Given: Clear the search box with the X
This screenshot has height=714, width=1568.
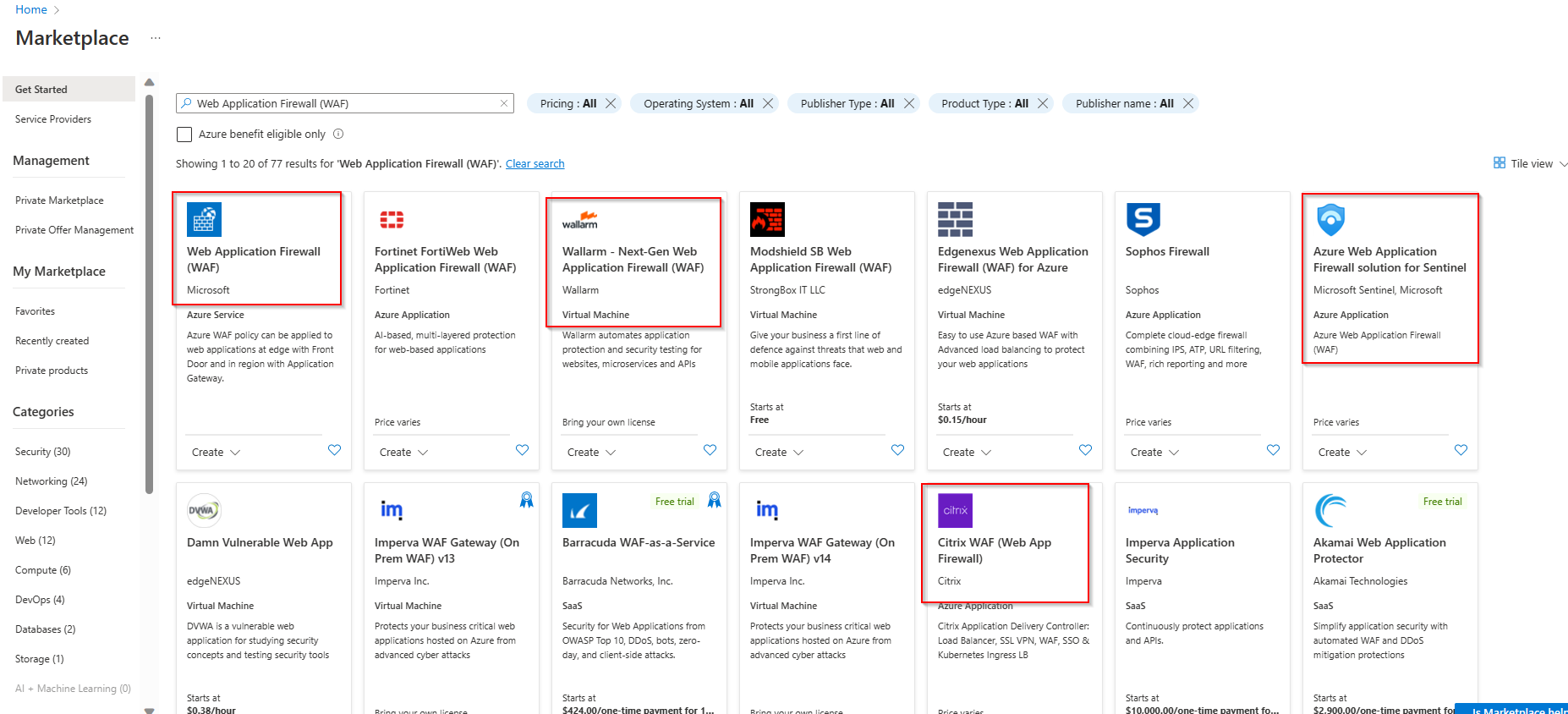Looking at the screenshot, I should [504, 103].
